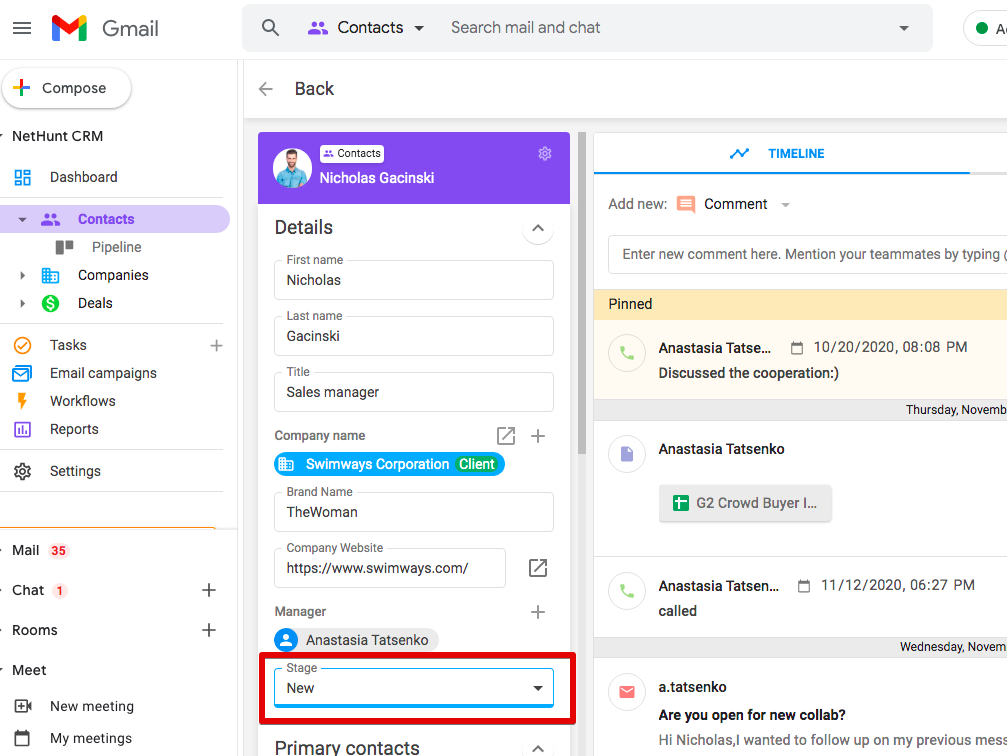Click the Gmail logo
The width and height of the screenshot is (1007, 756).
click(x=105, y=28)
